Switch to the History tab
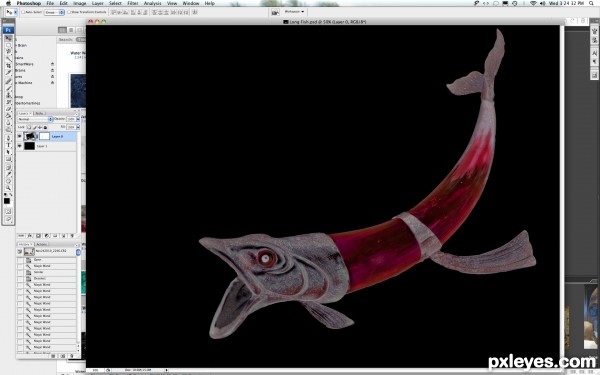Screen dimensions: 600x375 pos(25,244)
